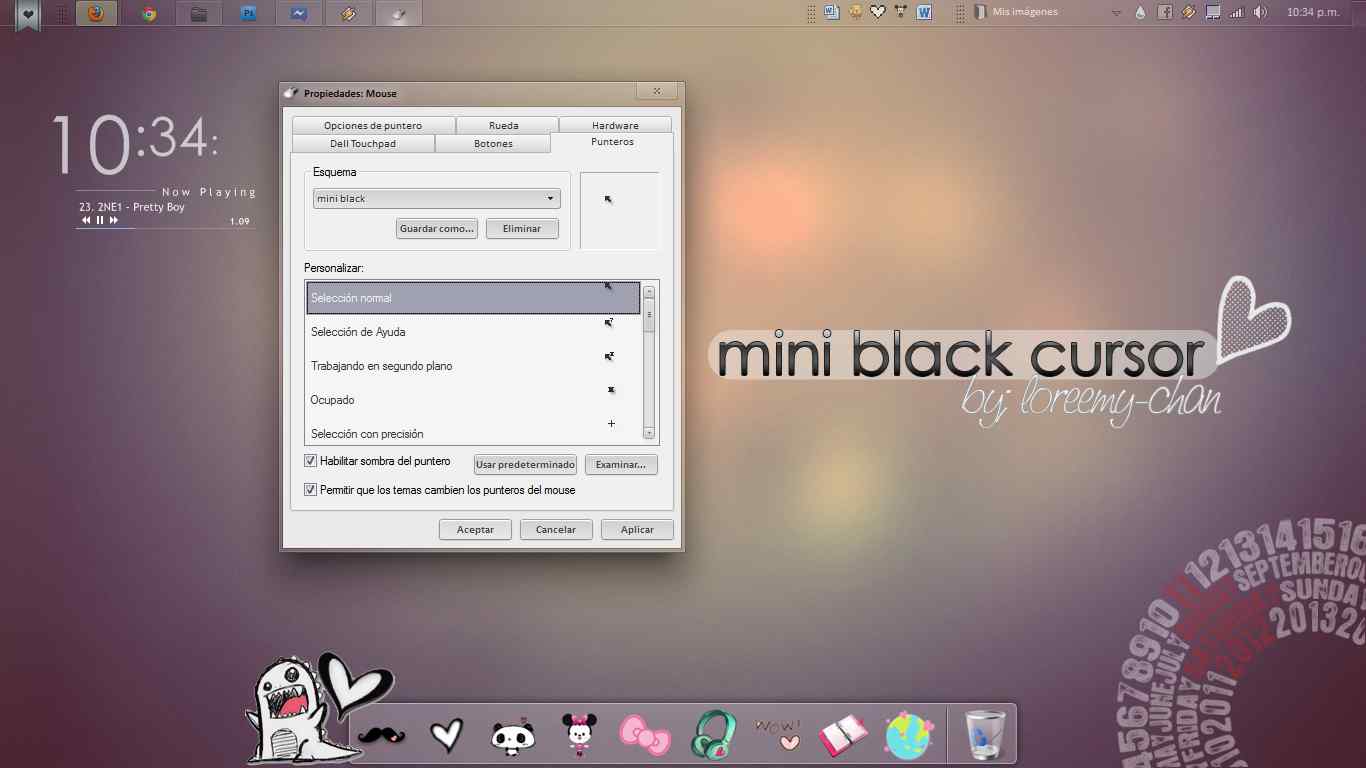
Task: Open the monitor display tray icon
Action: [1213, 12]
